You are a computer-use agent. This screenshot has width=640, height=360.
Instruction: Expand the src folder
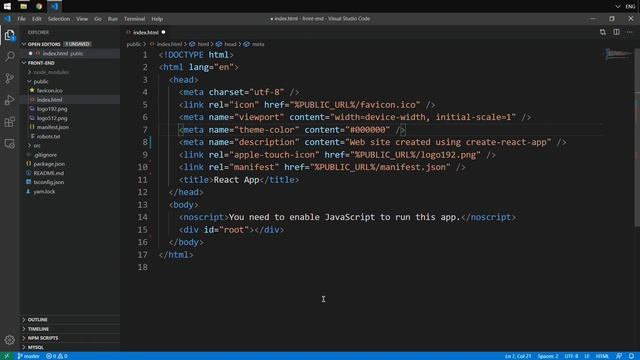coord(37,146)
